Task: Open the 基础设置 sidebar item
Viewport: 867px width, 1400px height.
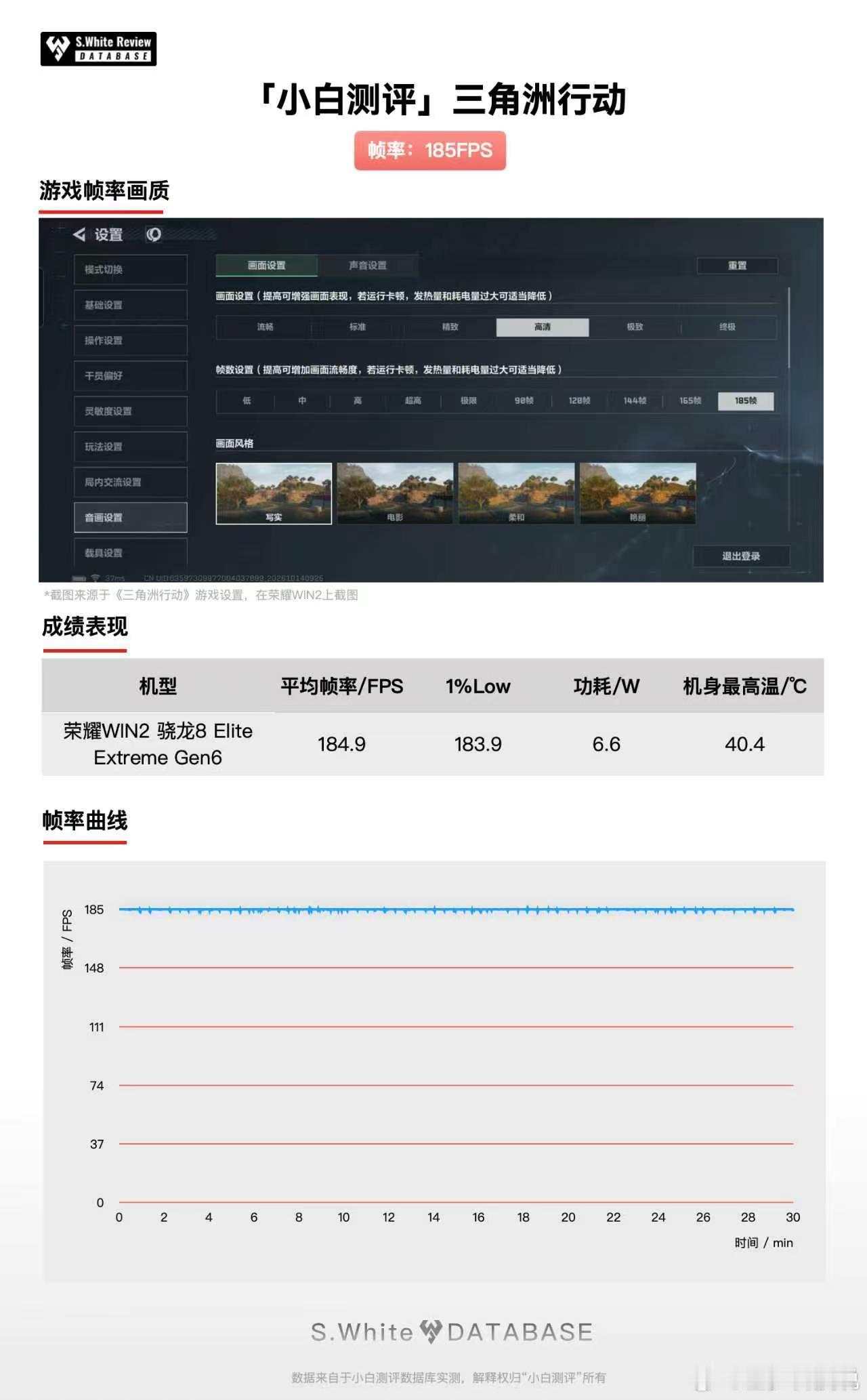Action: pos(130,305)
